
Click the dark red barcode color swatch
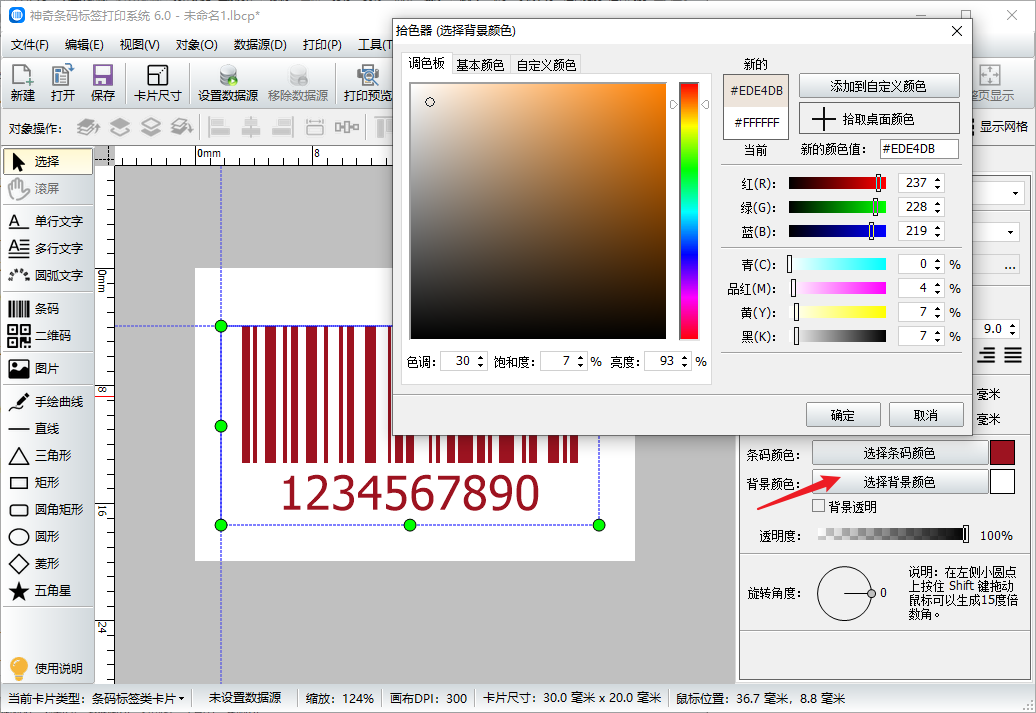[1002, 453]
